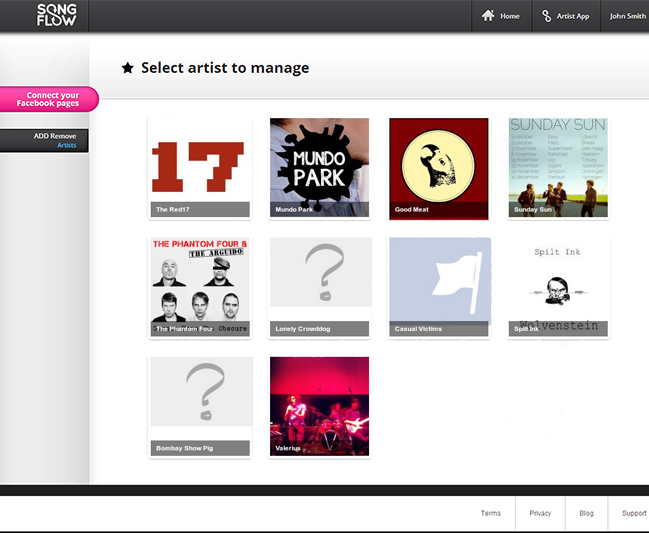
Task: Click the Privacy footer link
Action: pos(540,513)
